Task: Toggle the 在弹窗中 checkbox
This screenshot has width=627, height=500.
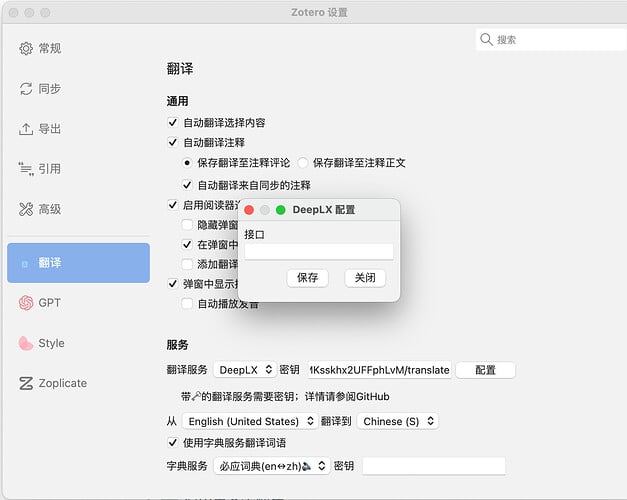Action: click(x=187, y=244)
